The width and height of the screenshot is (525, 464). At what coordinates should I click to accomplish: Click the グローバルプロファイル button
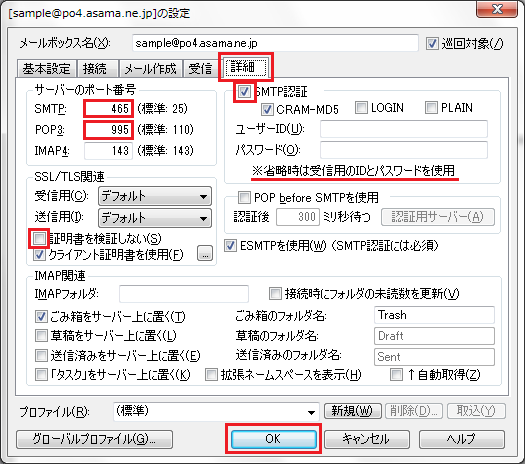coord(94,439)
